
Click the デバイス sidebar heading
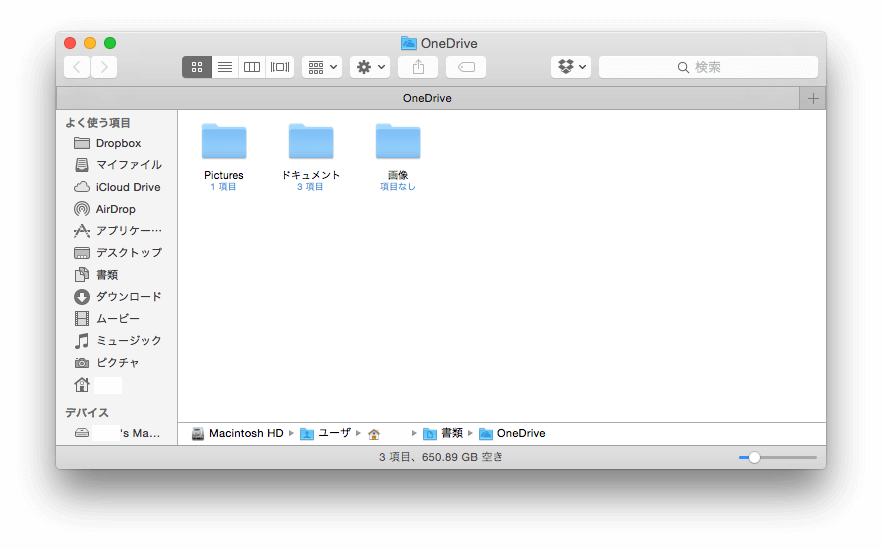coord(87,413)
